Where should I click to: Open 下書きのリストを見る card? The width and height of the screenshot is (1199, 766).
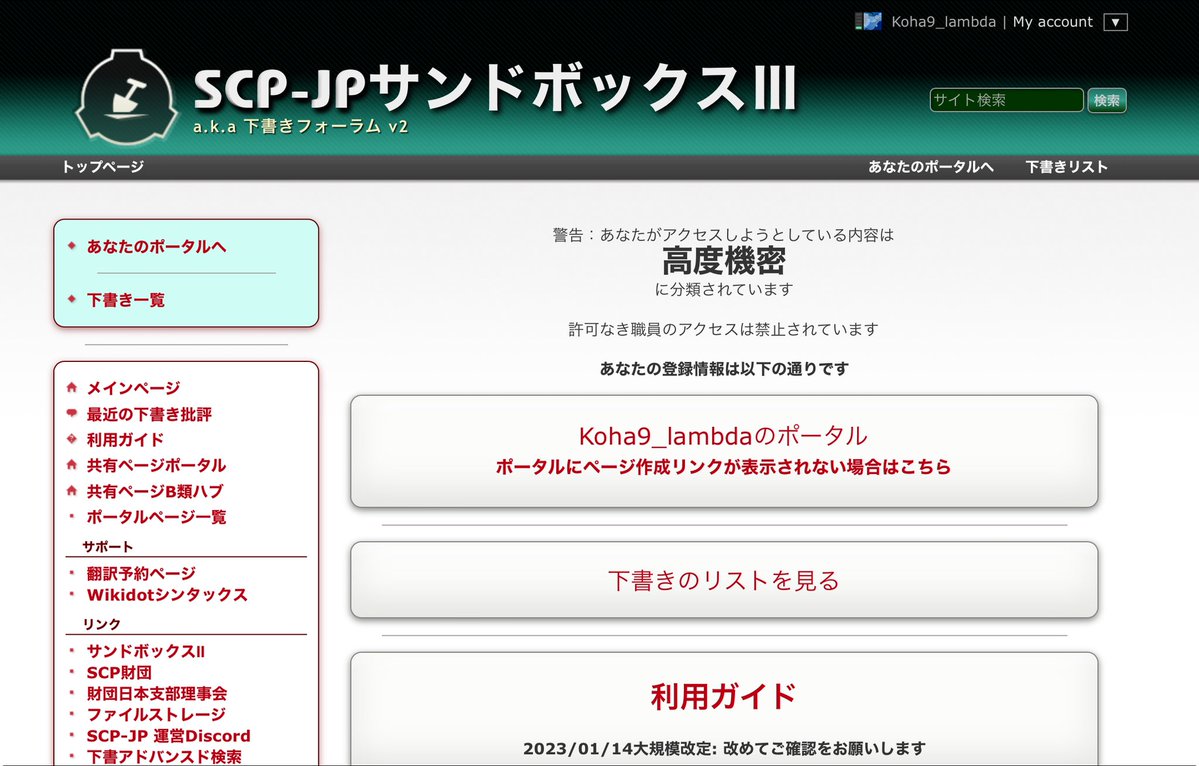click(724, 580)
